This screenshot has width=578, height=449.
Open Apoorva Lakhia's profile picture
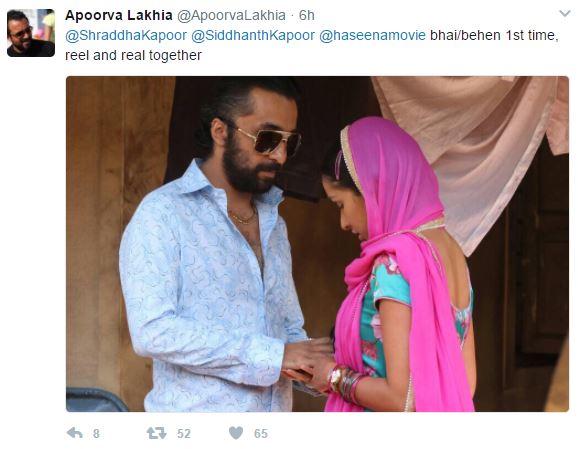31,33
